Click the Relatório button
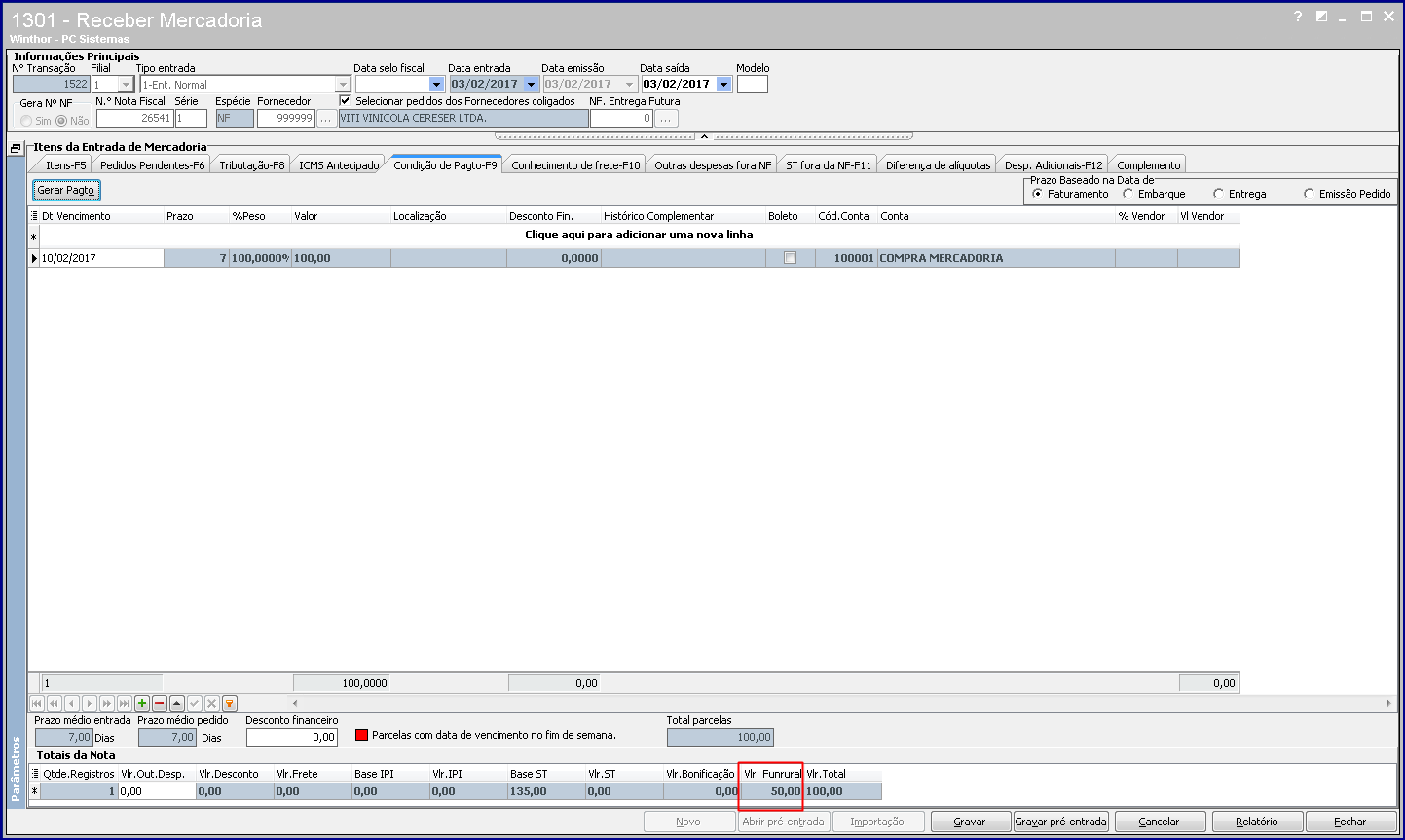The image size is (1405, 840). coord(1257,822)
